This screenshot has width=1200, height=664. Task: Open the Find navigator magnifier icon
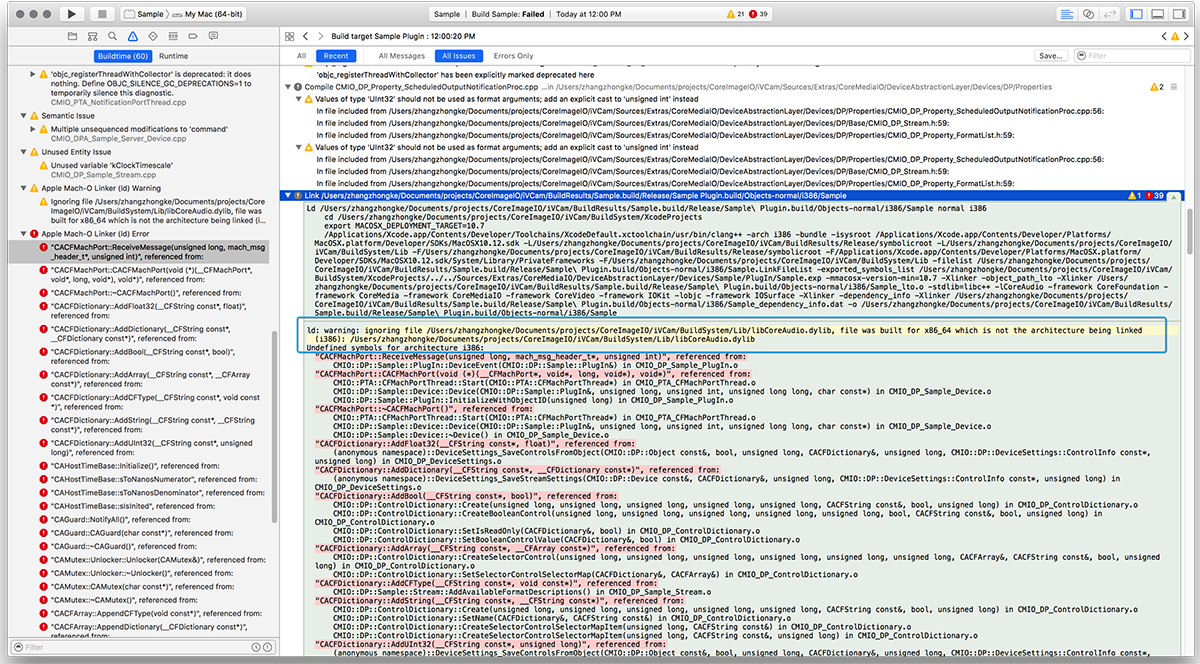coord(113,35)
